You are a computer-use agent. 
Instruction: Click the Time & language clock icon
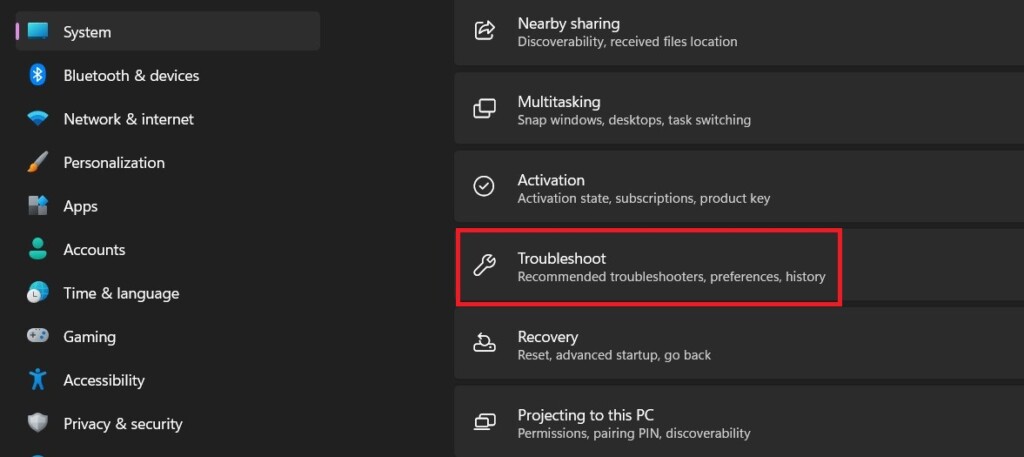pos(38,293)
